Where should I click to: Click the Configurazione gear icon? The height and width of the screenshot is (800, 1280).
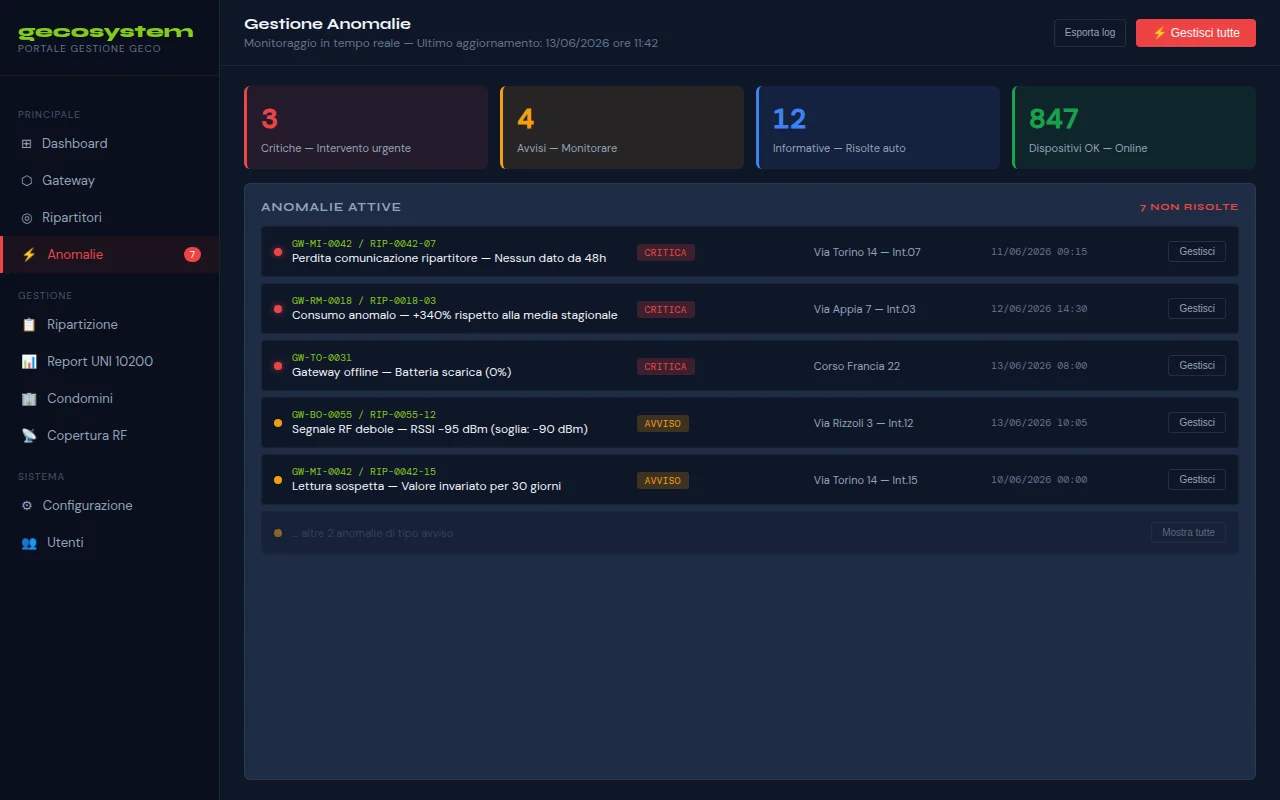[27, 506]
